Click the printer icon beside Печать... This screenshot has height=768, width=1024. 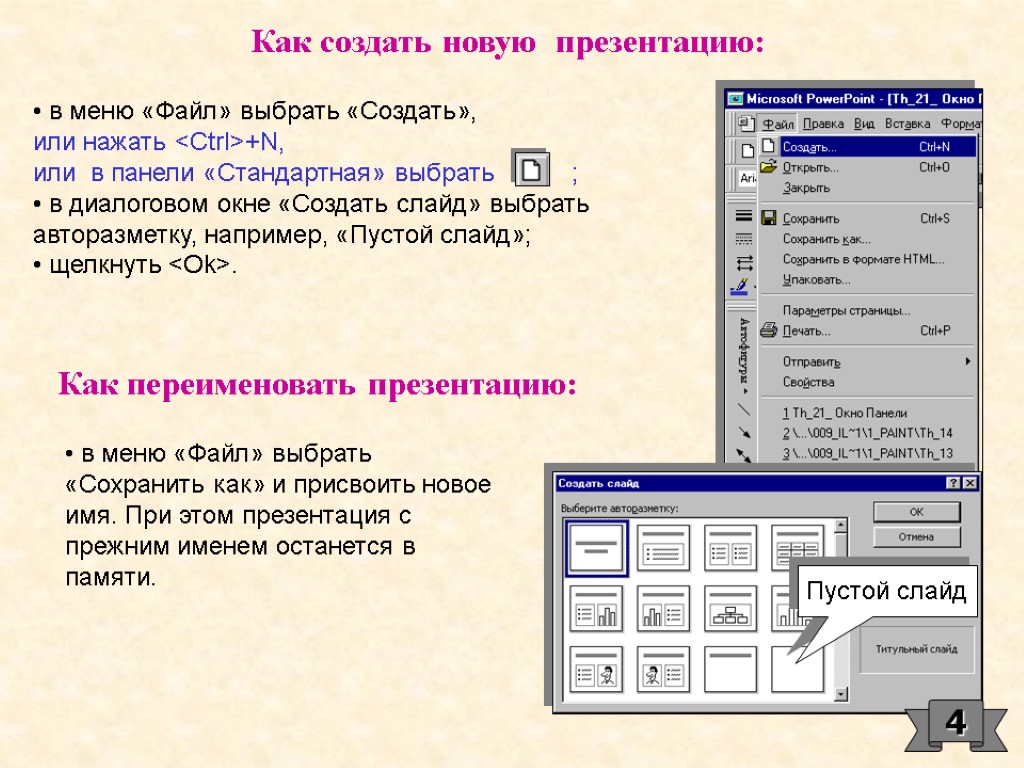tap(769, 330)
